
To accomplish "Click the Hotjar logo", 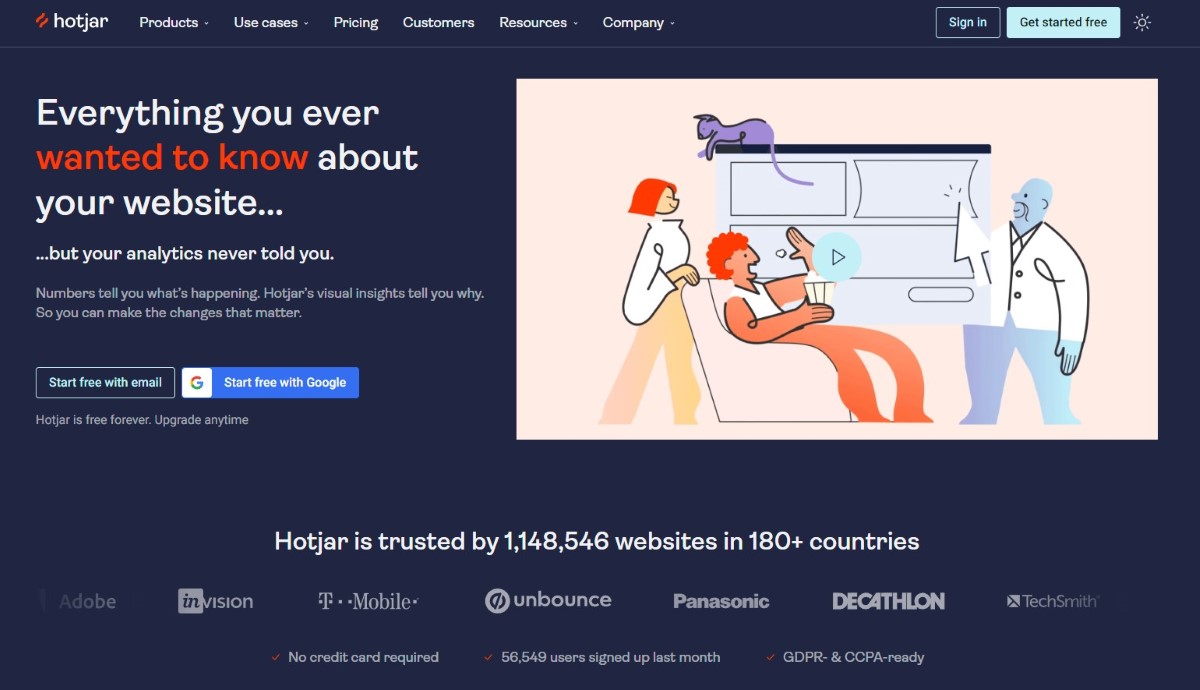I will (x=72, y=22).
